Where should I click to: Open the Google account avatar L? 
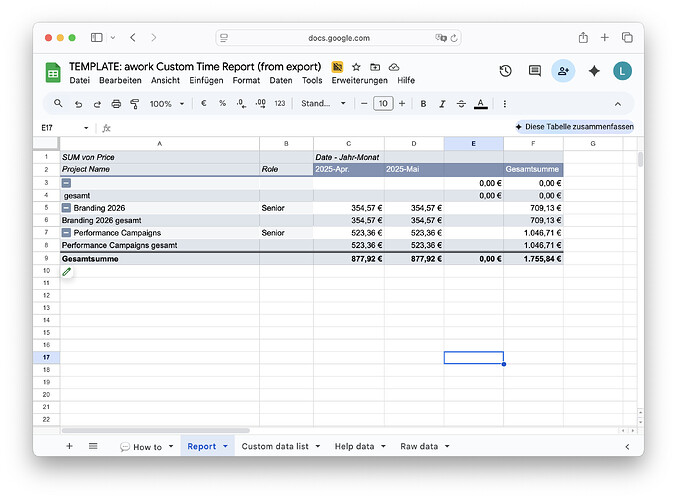[622, 71]
